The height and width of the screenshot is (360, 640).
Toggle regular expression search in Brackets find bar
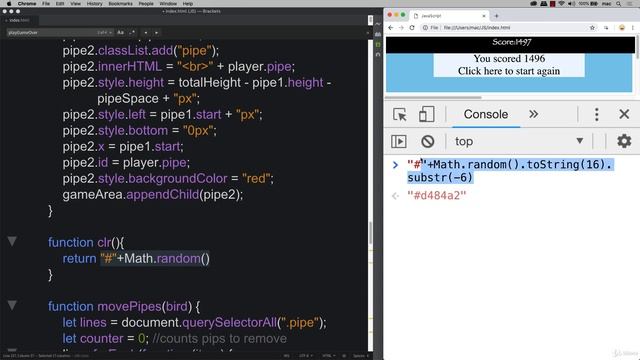pos(132,32)
